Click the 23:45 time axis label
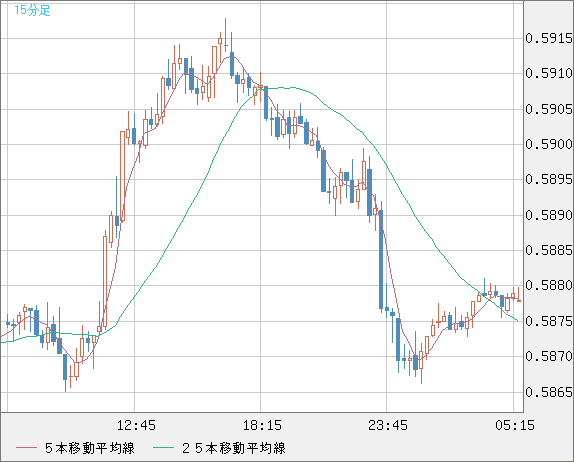This screenshot has height=462, width=574. pos(388,425)
